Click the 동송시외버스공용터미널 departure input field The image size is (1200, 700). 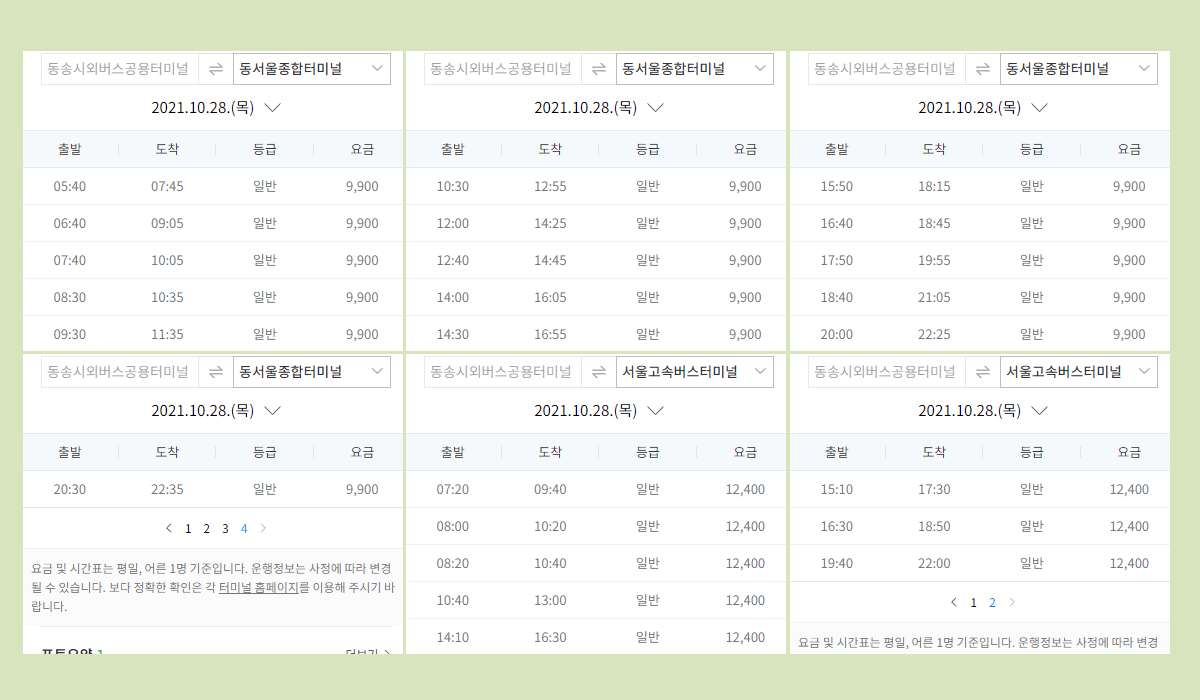(x=119, y=68)
